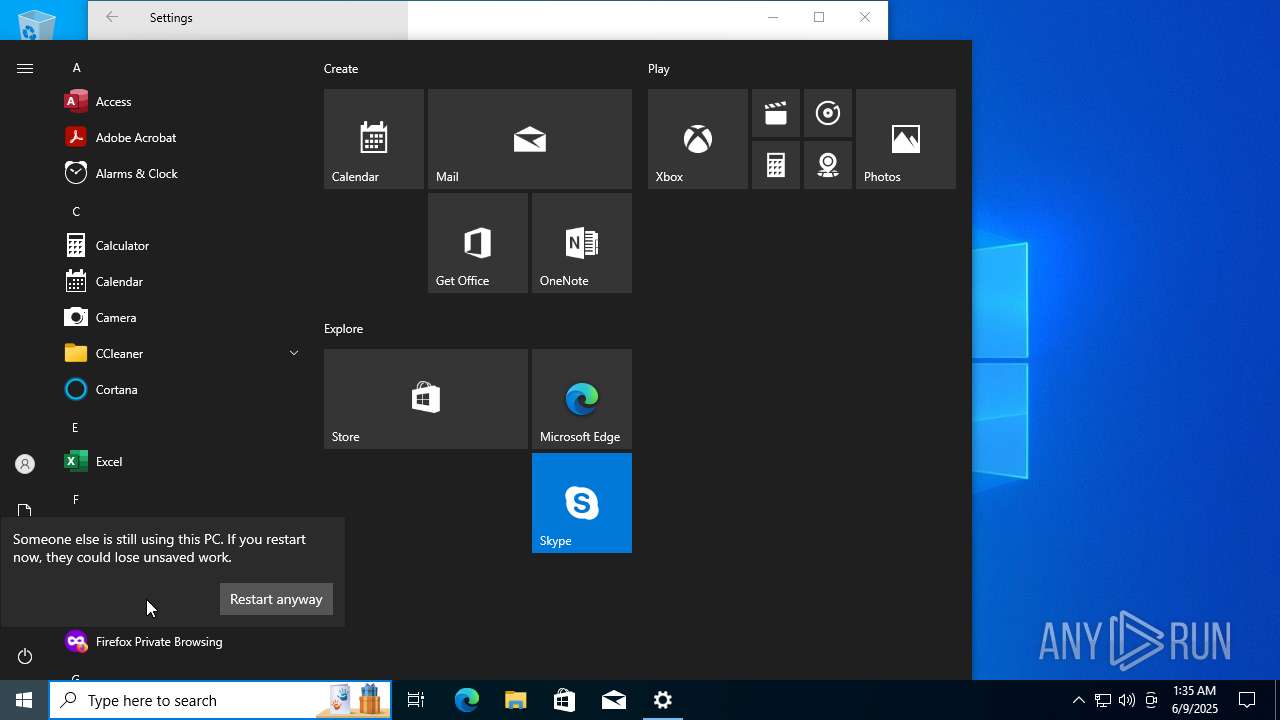The width and height of the screenshot is (1280, 720).
Task: Click the taskbar search box
Action: tap(220, 700)
